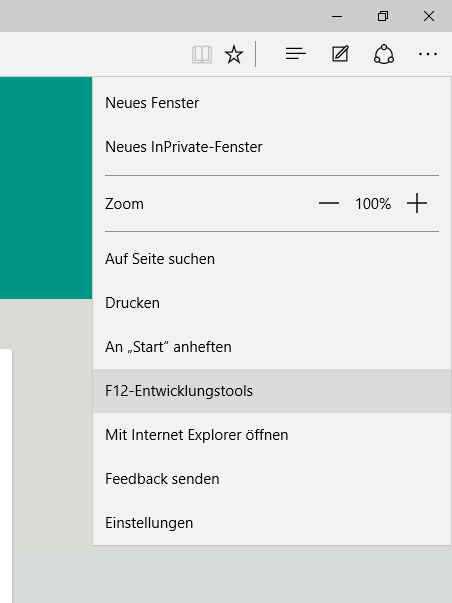Toggle the More actions three-dots button

coord(428,54)
